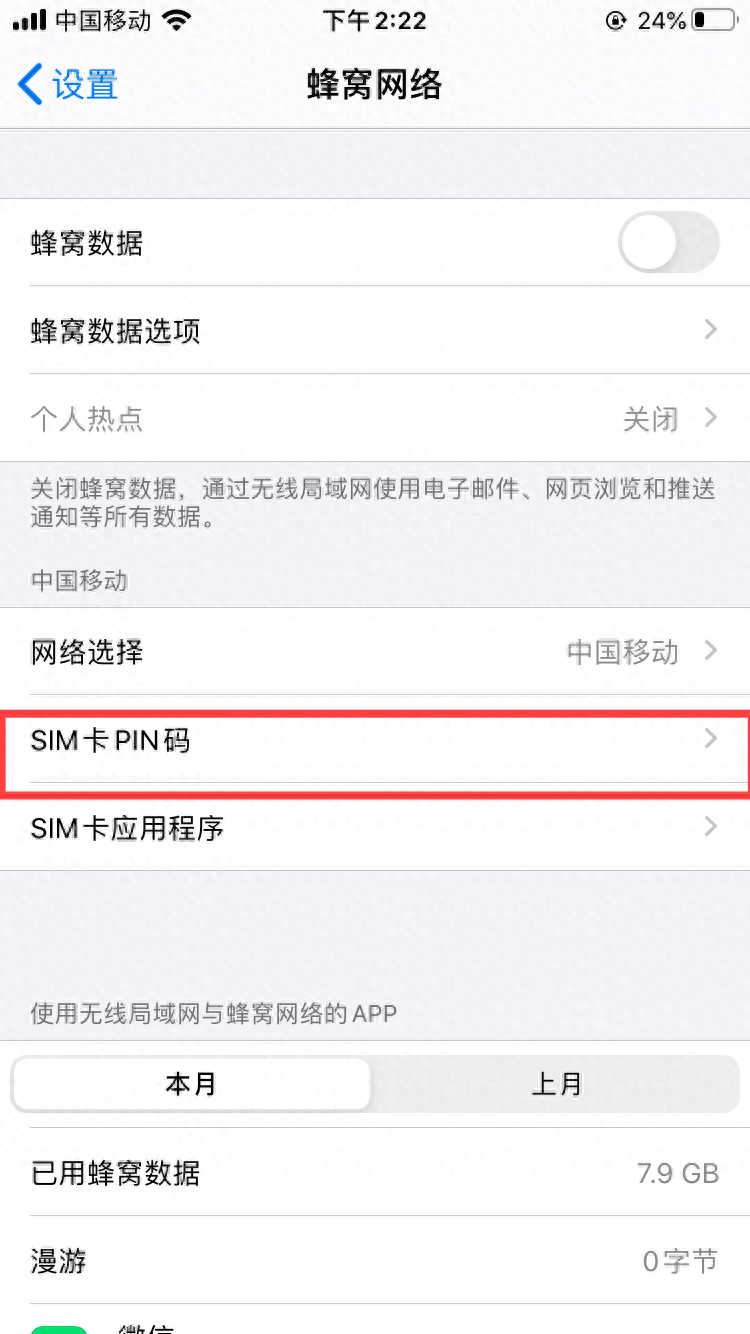Tap the cellular signal bars icon
Screen dimensions: 750x1334
click(x=29, y=20)
